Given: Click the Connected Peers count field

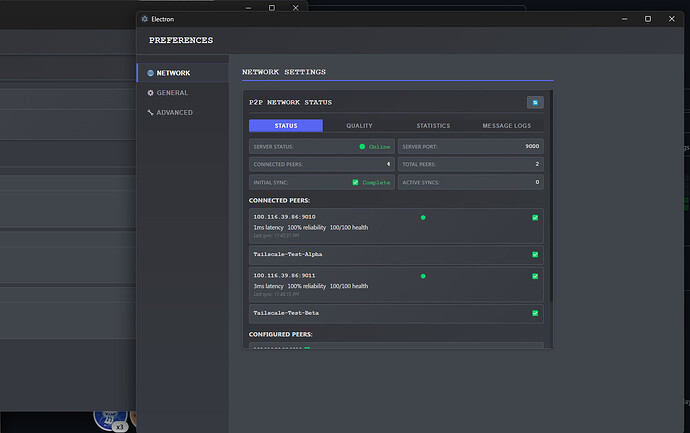Looking at the screenshot, I should (322, 164).
